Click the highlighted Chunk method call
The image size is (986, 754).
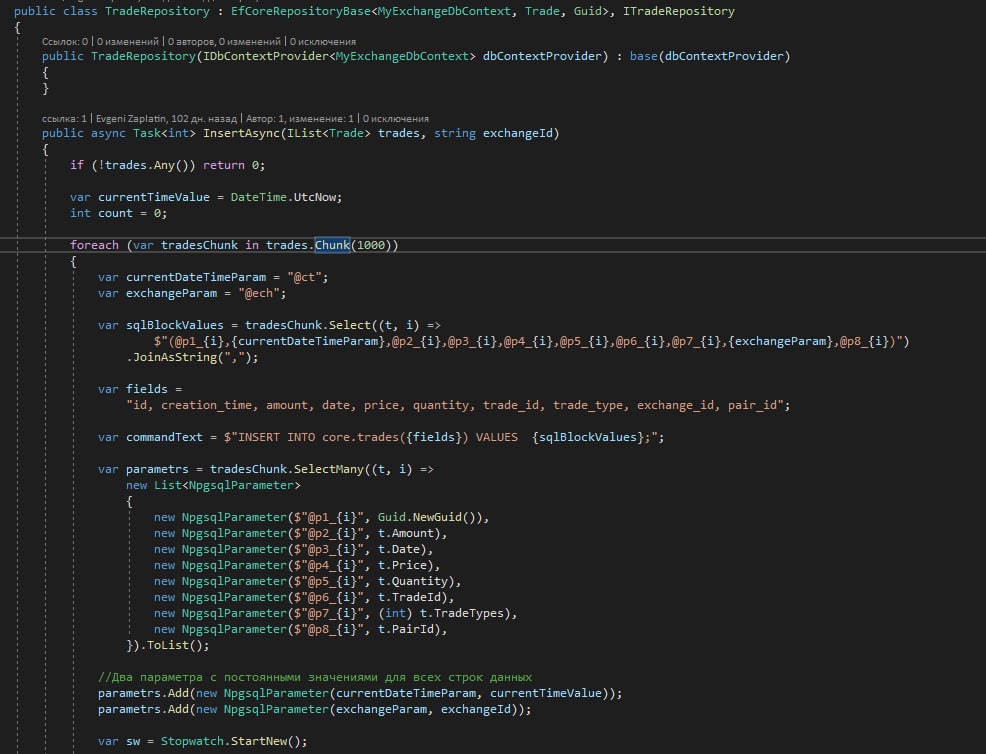[x=332, y=245]
